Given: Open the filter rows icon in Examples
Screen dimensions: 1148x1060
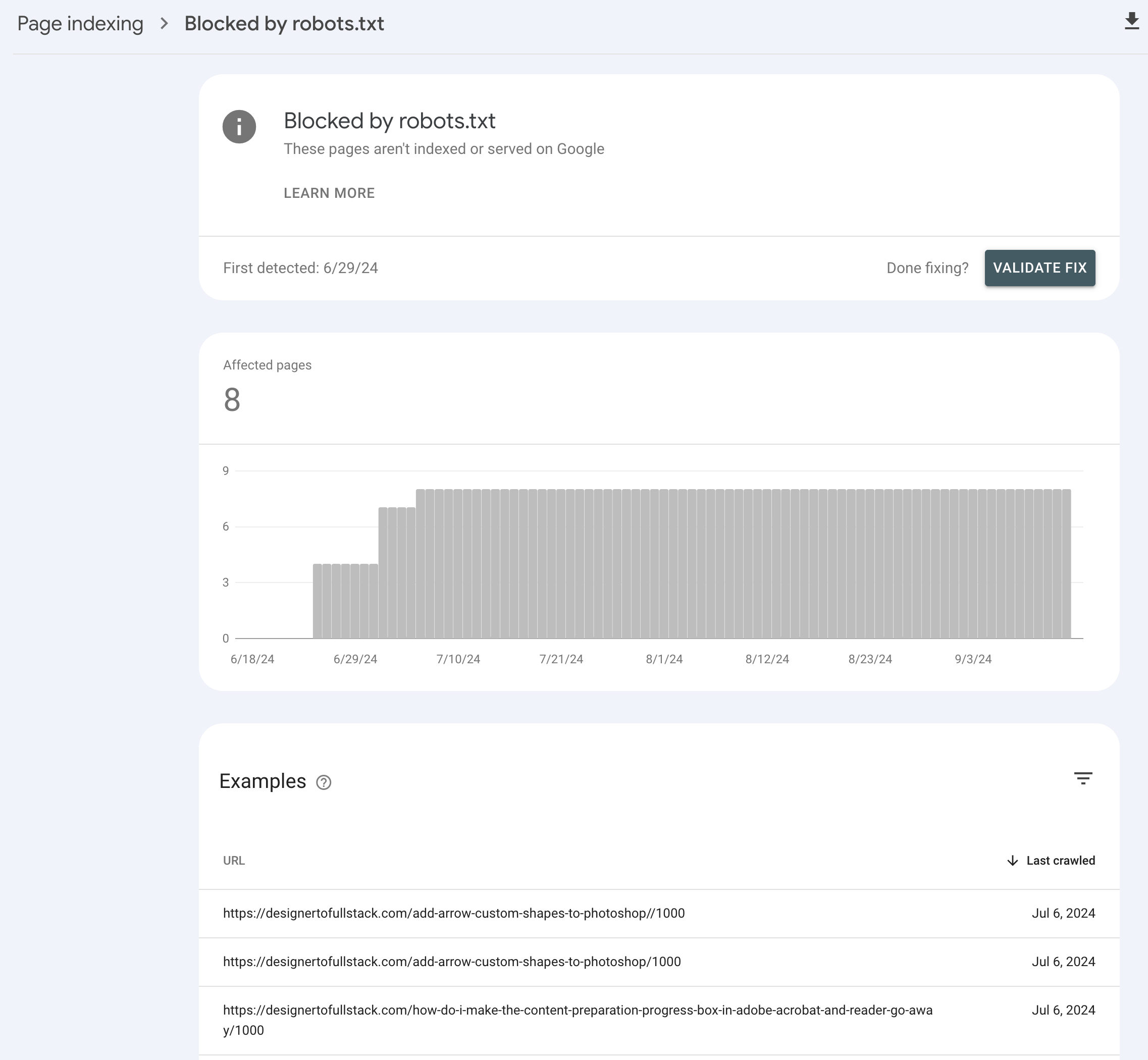Looking at the screenshot, I should pos(1082,778).
